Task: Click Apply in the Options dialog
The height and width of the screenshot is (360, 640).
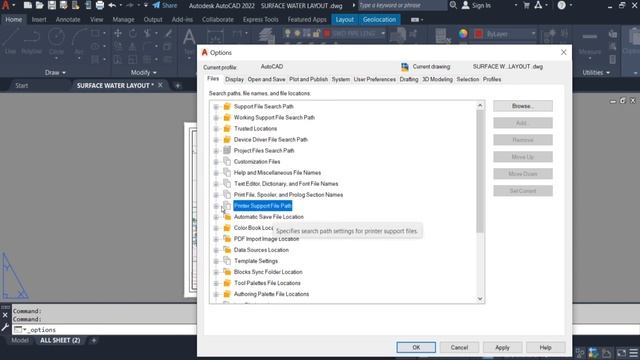Action: [502, 347]
